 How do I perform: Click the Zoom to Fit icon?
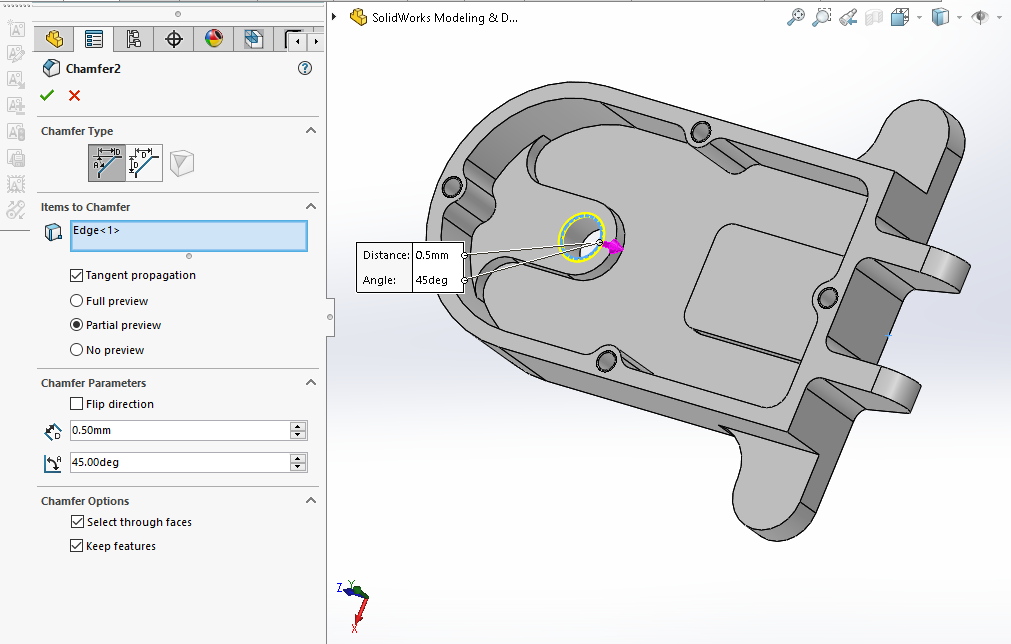click(796, 17)
